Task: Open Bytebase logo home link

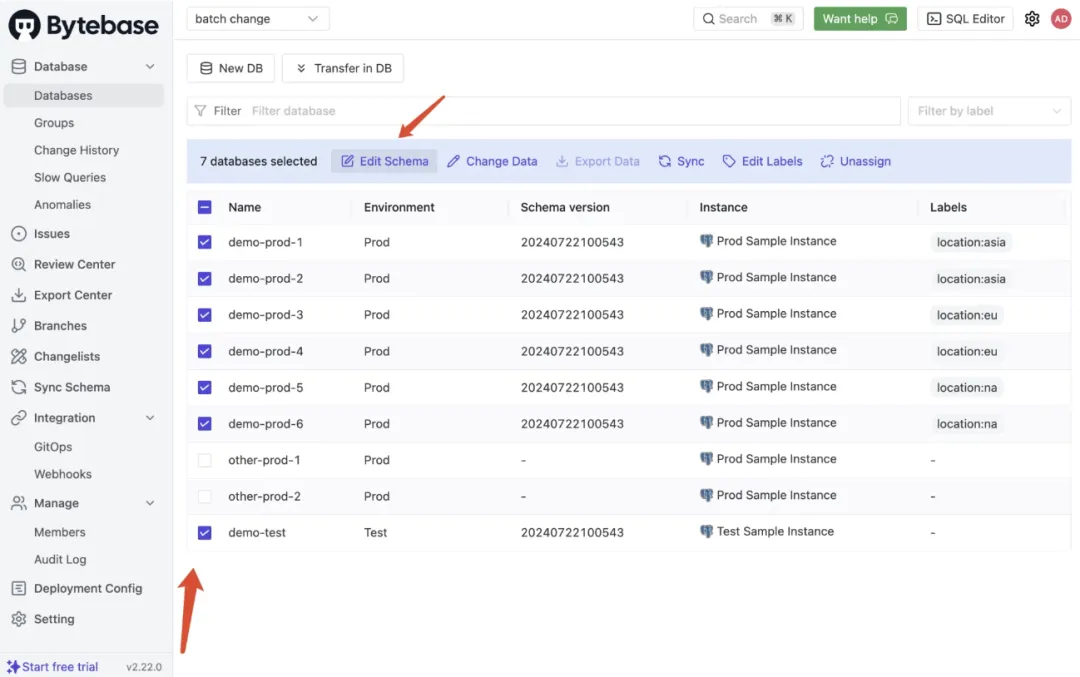Action: 84,25
